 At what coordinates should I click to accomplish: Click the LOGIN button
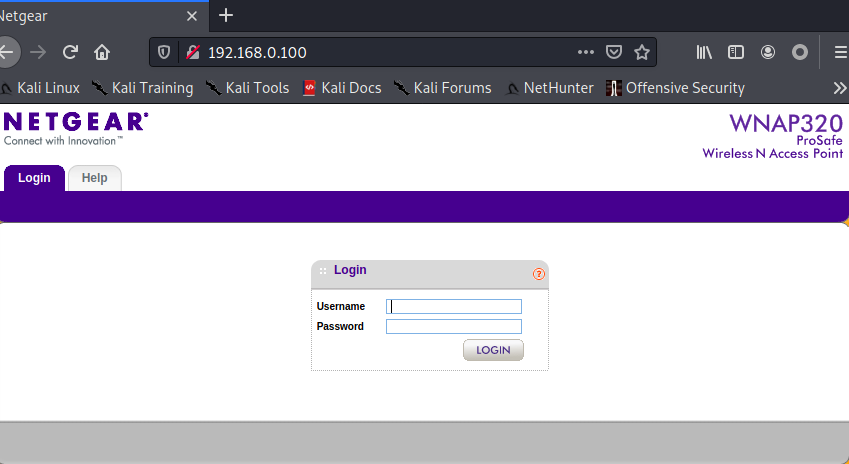pos(493,350)
